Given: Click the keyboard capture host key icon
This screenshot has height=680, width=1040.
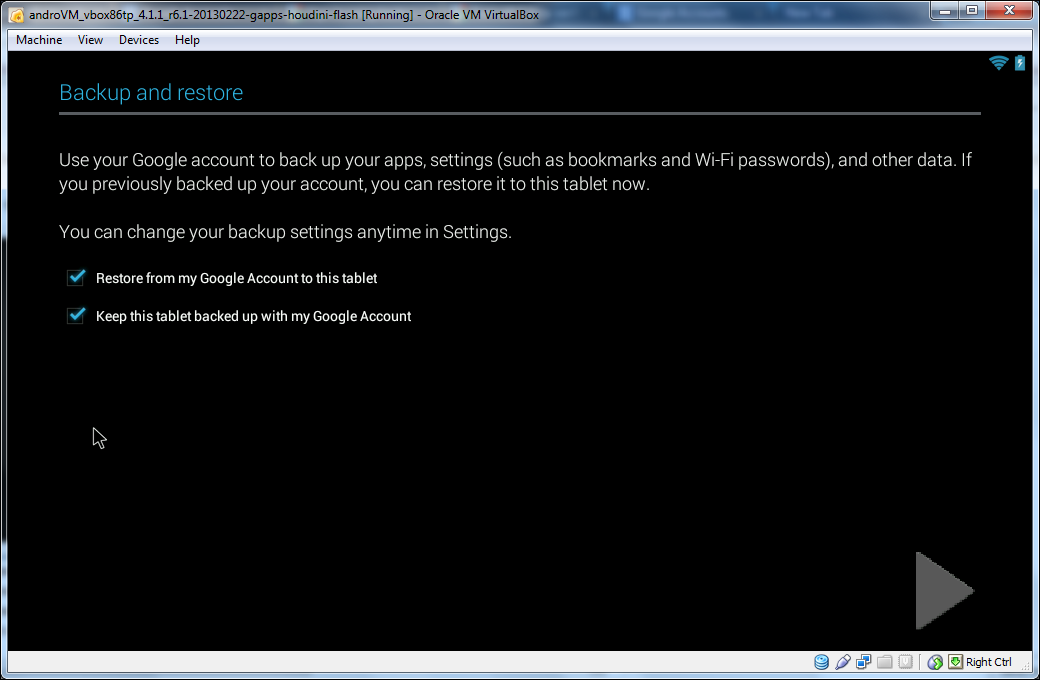Looking at the screenshot, I should (955, 661).
